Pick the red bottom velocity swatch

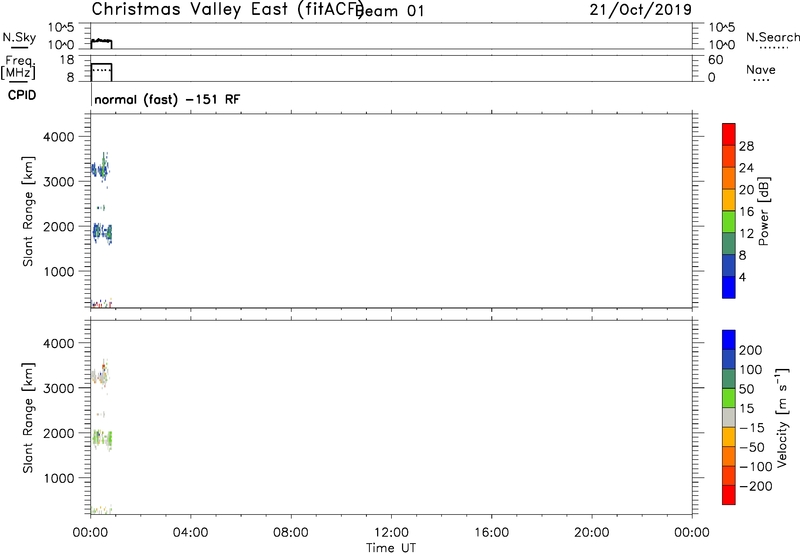(729, 495)
